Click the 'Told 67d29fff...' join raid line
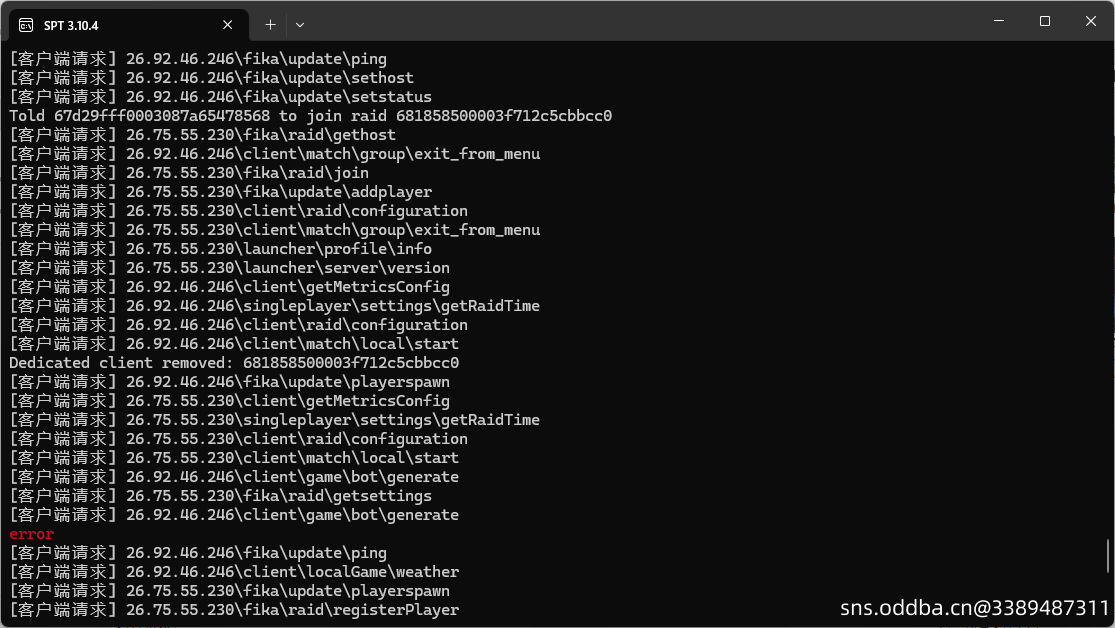This screenshot has height=628, width=1115. [310, 116]
